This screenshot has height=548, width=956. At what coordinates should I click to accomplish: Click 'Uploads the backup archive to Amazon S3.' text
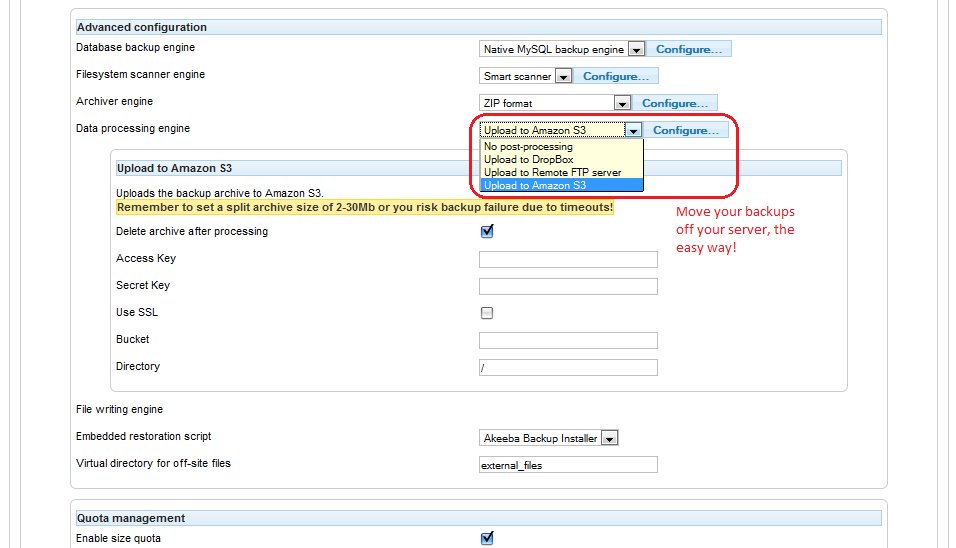[x=219, y=193]
